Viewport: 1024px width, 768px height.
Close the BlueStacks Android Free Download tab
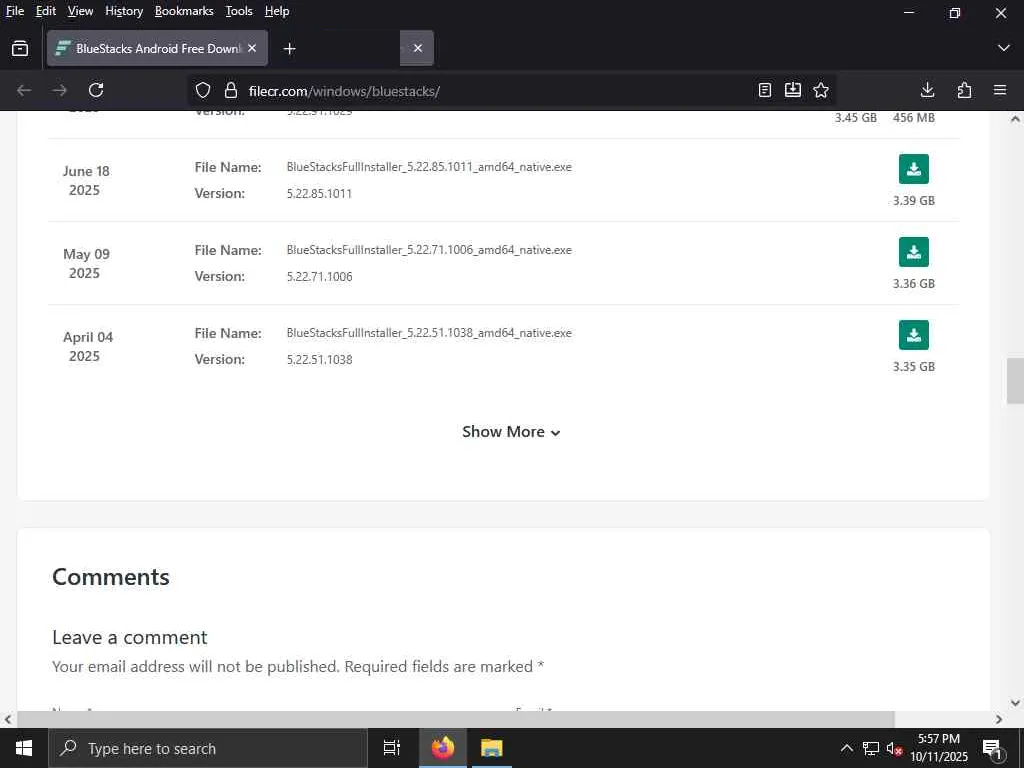tap(252, 48)
